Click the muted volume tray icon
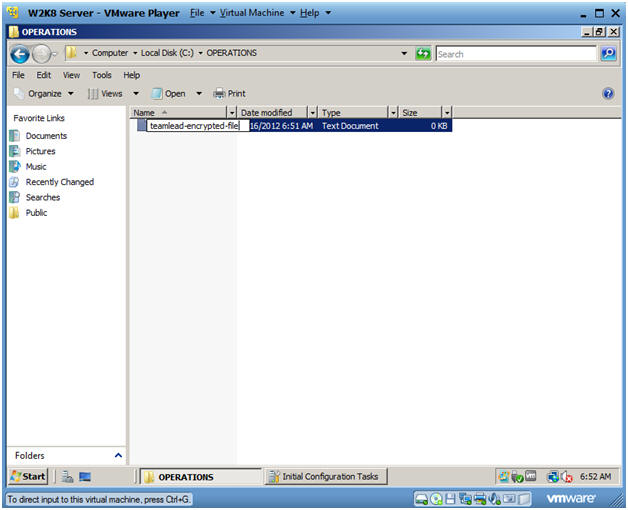 [x=567, y=476]
